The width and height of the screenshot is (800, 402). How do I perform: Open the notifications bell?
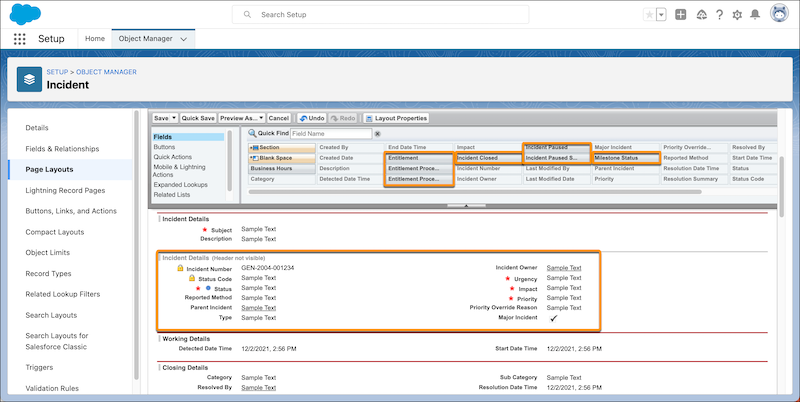[755, 15]
